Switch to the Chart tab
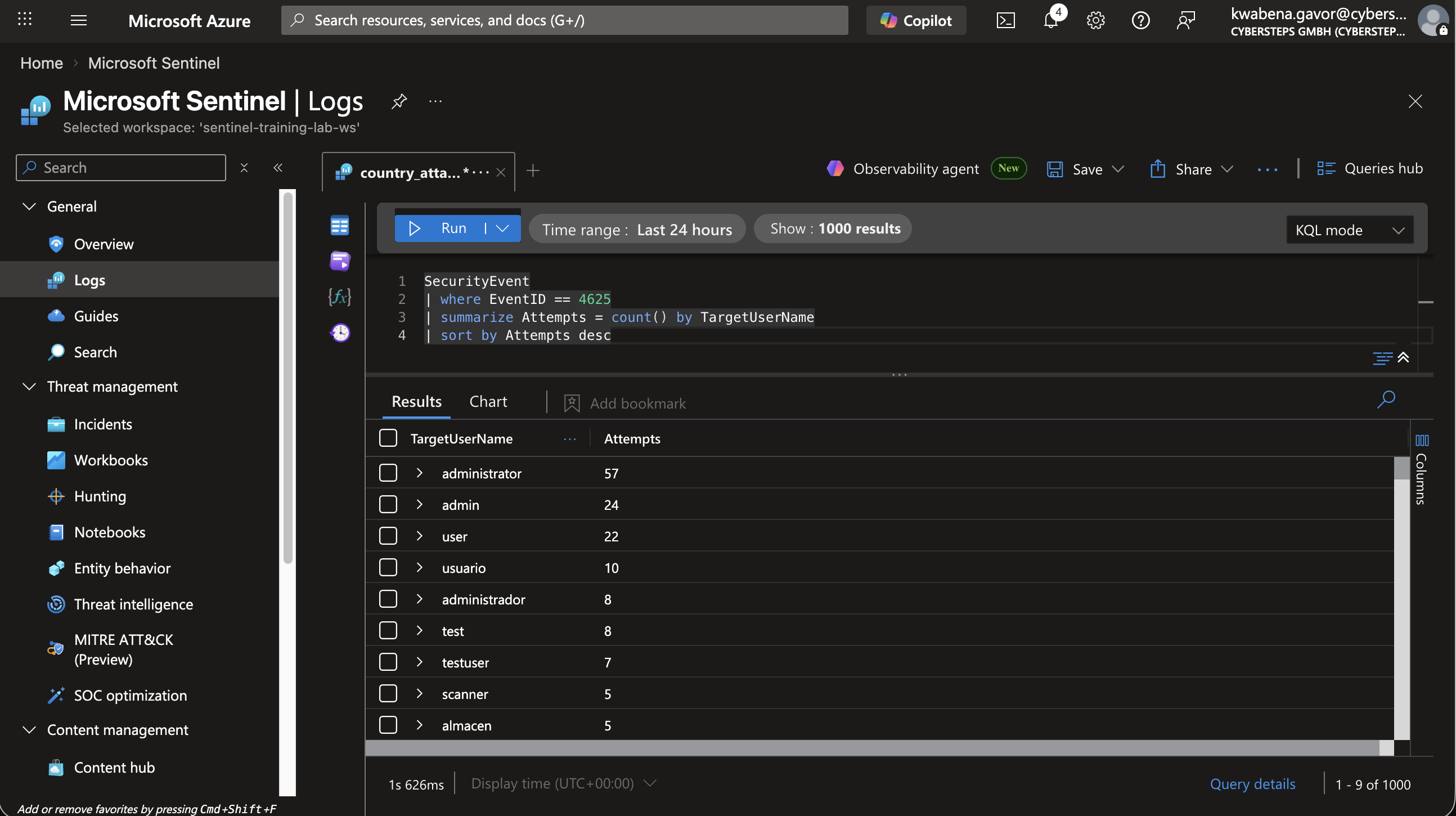The width and height of the screenshot is (1456, 816). point(488,401)
